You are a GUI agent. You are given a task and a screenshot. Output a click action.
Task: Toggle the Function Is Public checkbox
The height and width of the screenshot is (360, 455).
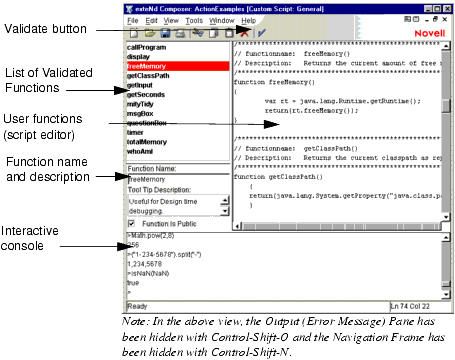[x=131, y=223]
